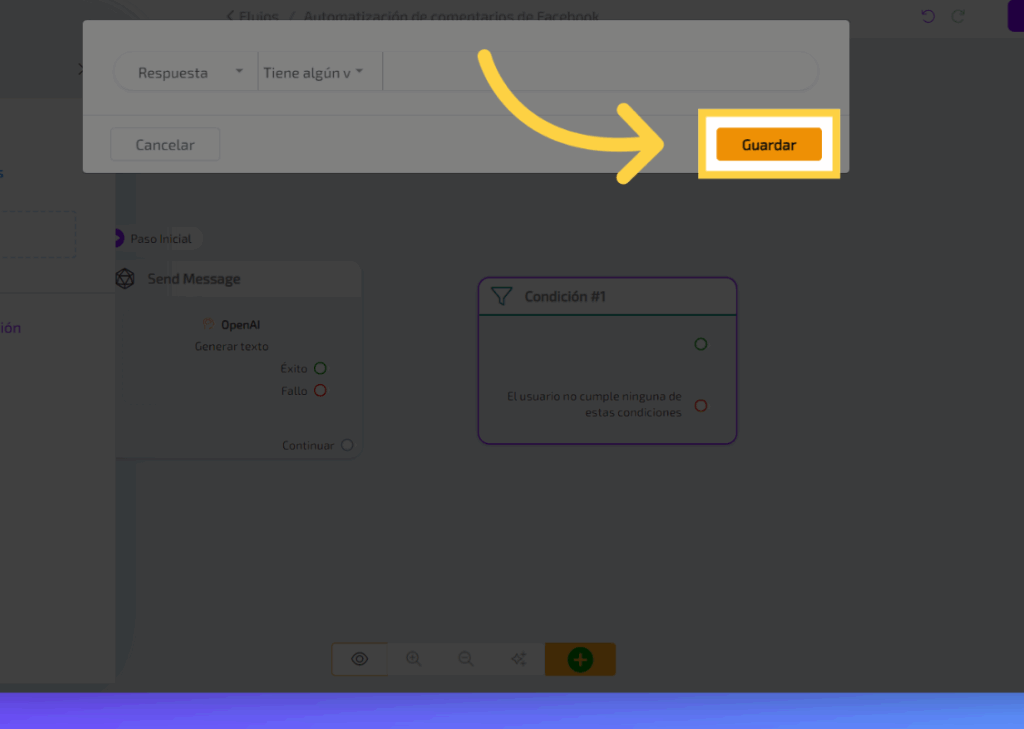Click the sparkle auto-arrange icon

[x=518, y=659]
